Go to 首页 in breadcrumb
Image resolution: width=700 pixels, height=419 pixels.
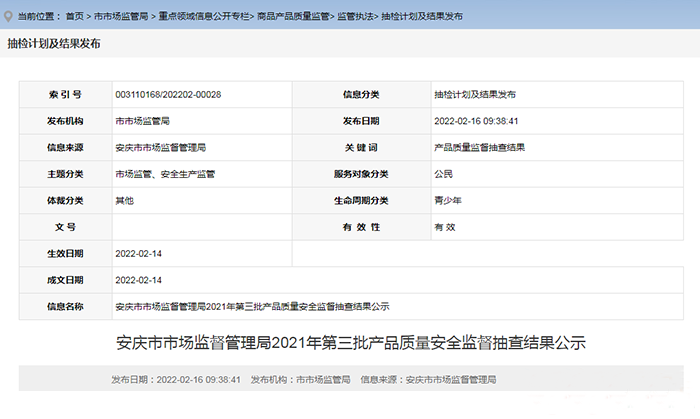coord(74,17)
